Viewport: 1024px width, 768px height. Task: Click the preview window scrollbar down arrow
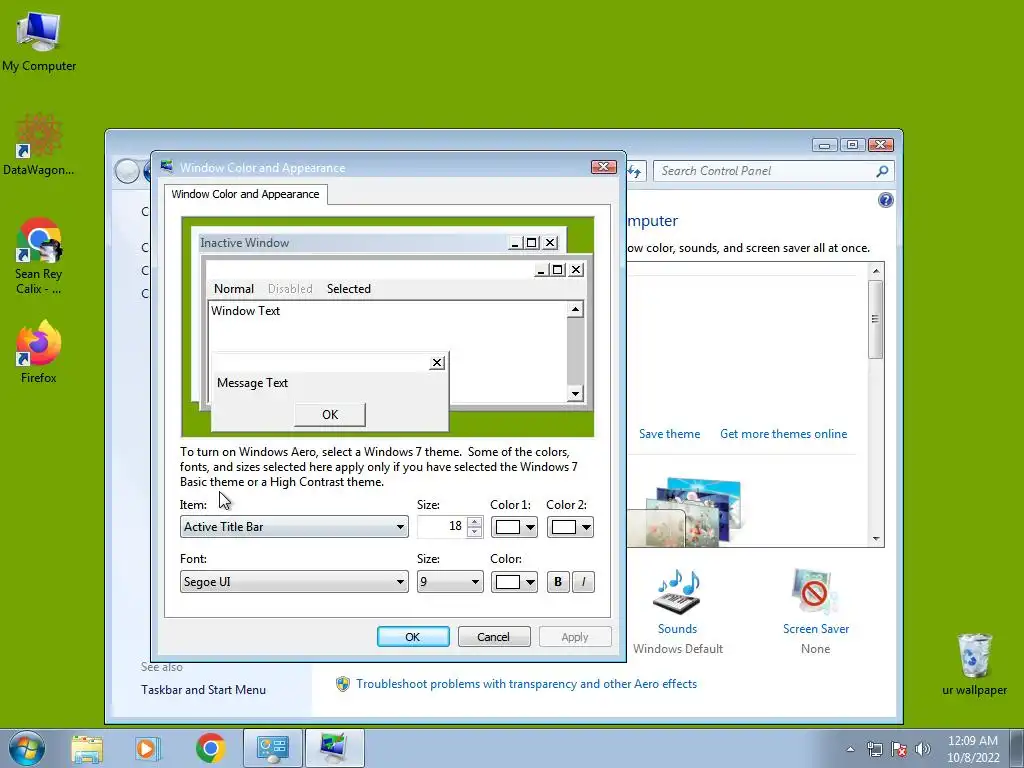click(x=575, y=393)
